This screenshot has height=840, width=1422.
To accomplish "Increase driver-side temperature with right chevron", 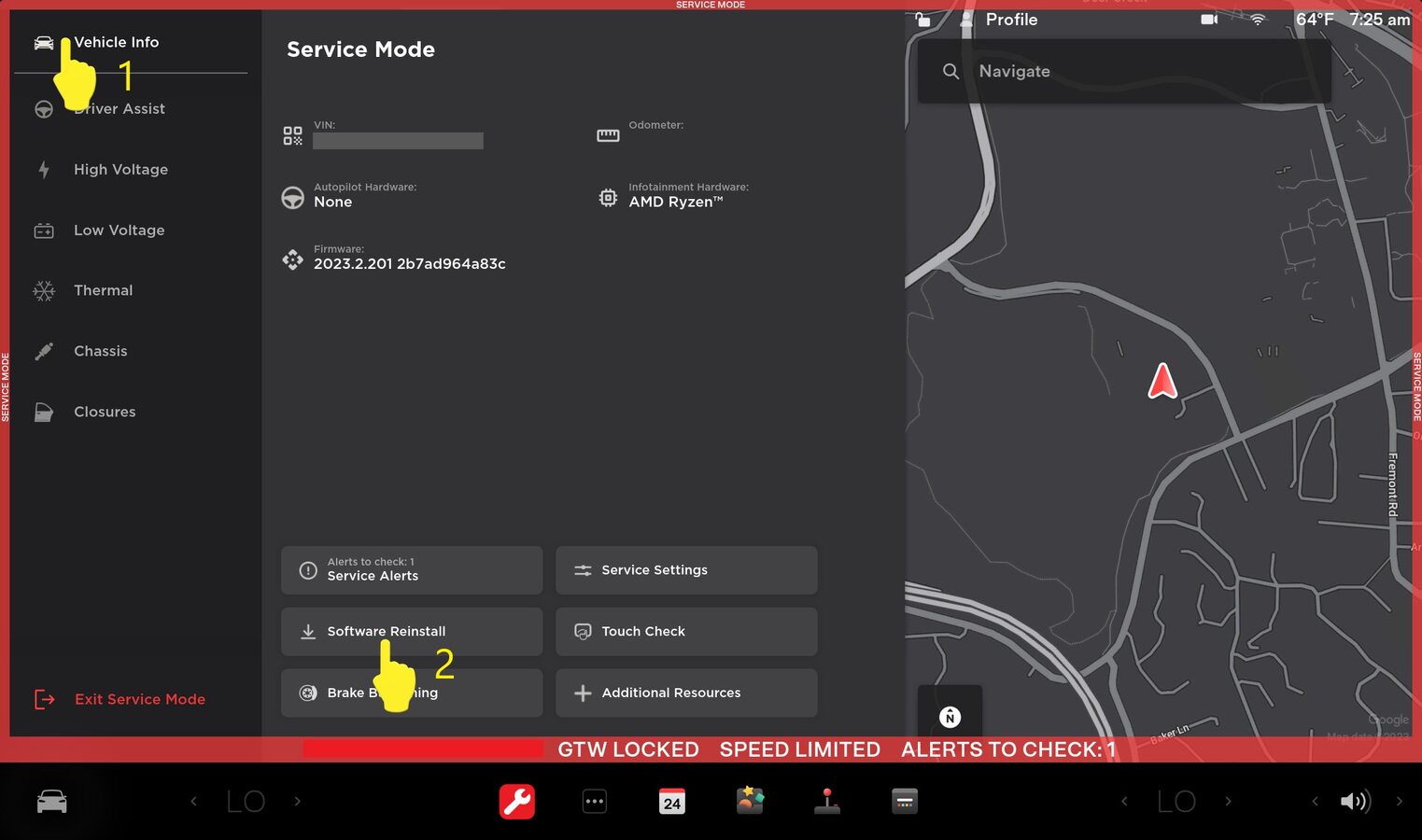I will point(298,802).
